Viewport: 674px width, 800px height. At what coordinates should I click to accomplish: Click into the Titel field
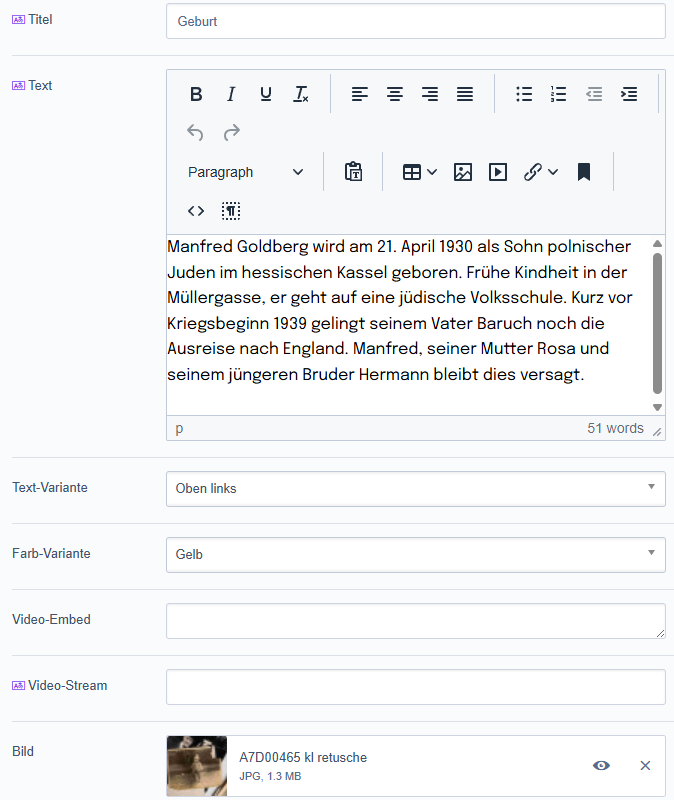[415, 21]
